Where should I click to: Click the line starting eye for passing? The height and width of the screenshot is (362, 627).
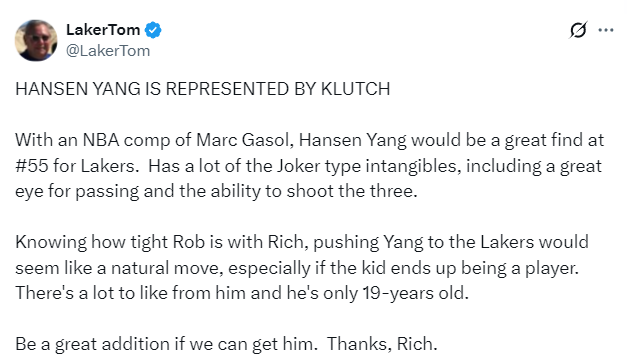coord(216,191)
